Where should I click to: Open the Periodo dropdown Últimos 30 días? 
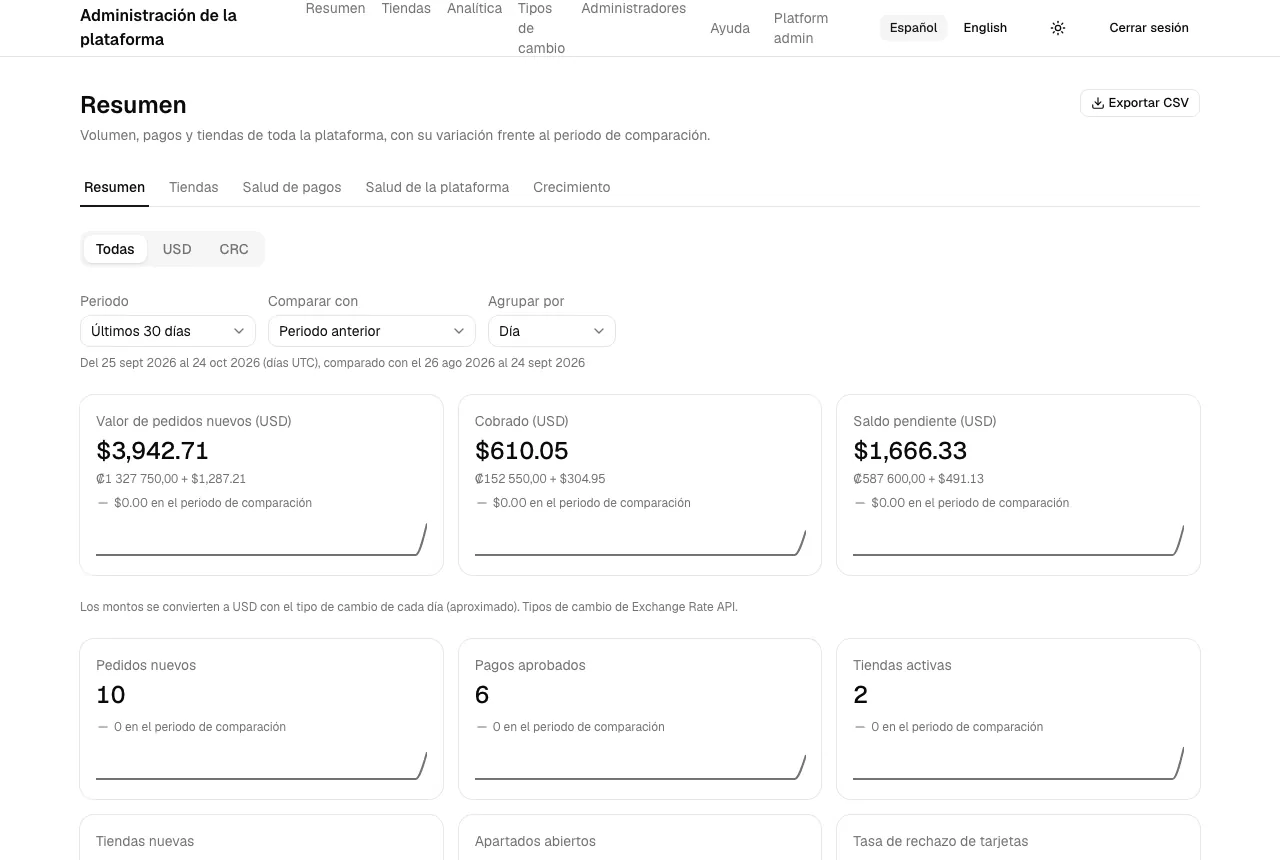tap(168, 331)
